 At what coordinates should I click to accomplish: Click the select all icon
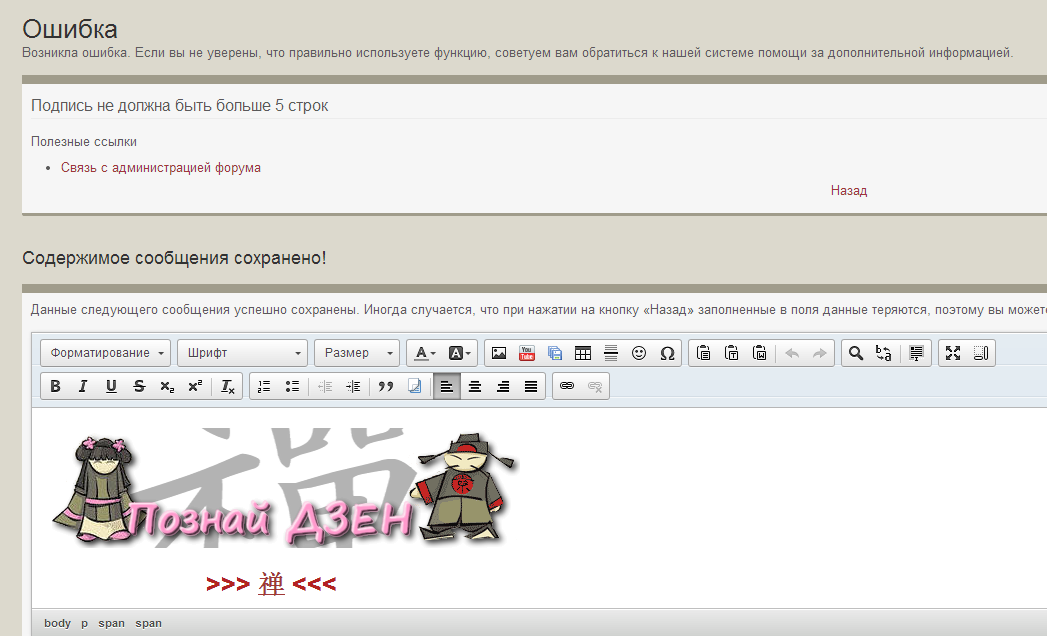coord(916,353)
